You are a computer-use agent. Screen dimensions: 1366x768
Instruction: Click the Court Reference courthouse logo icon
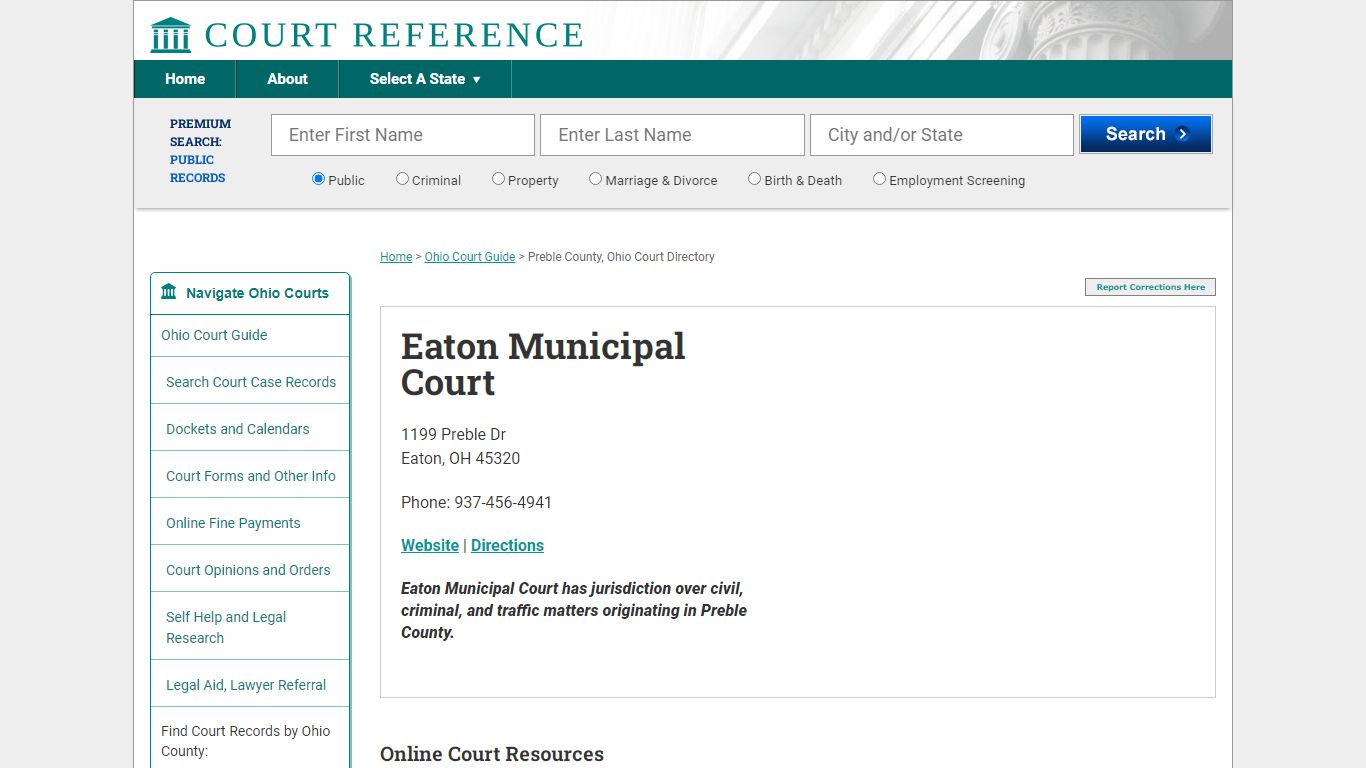(170, 35)
